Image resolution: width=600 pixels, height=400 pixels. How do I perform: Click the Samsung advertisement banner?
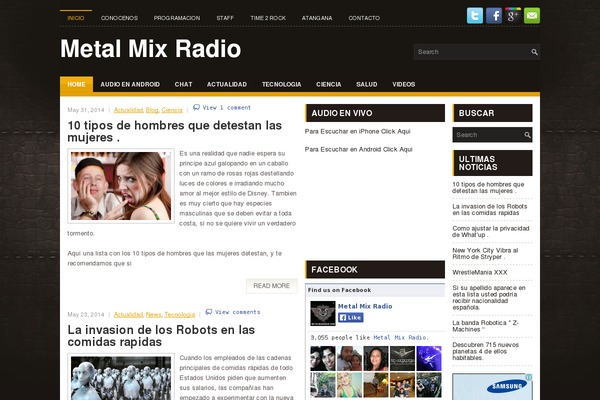(x=492, y=387)
